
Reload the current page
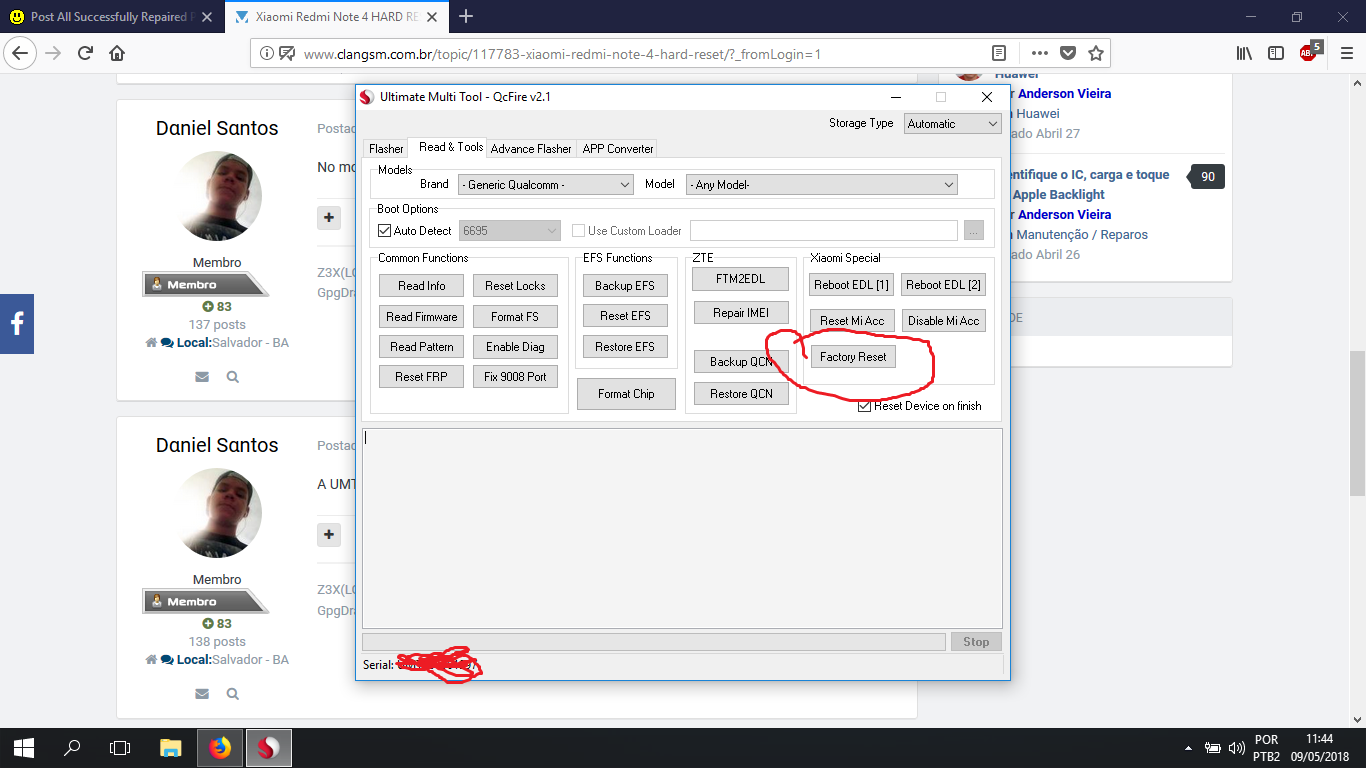click(85, 53)
